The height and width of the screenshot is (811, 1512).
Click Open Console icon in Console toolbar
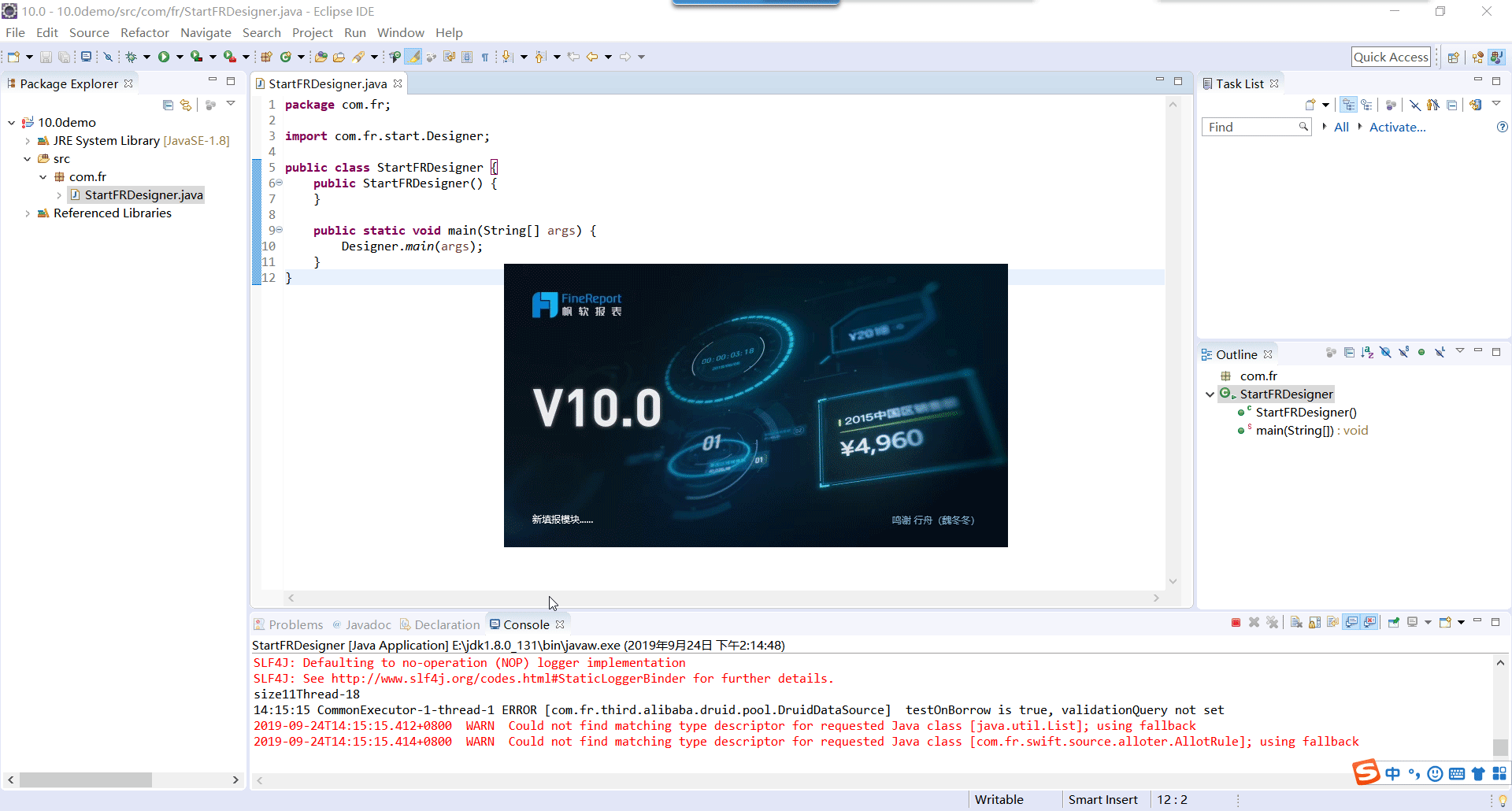[x=1445, y=623]
